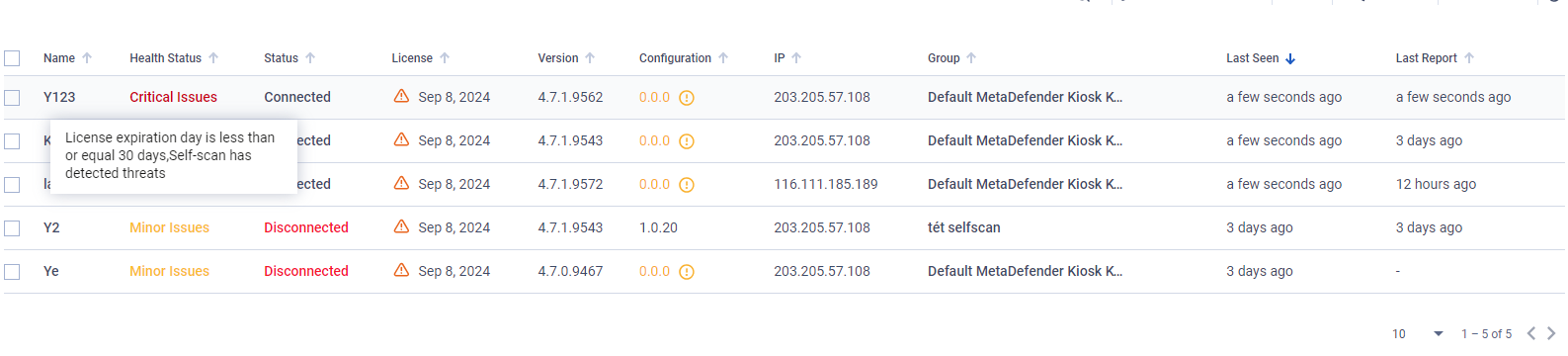Sort by Health Status arrow icon
This screenshot has height=356, width=1568.
(213, 58)
